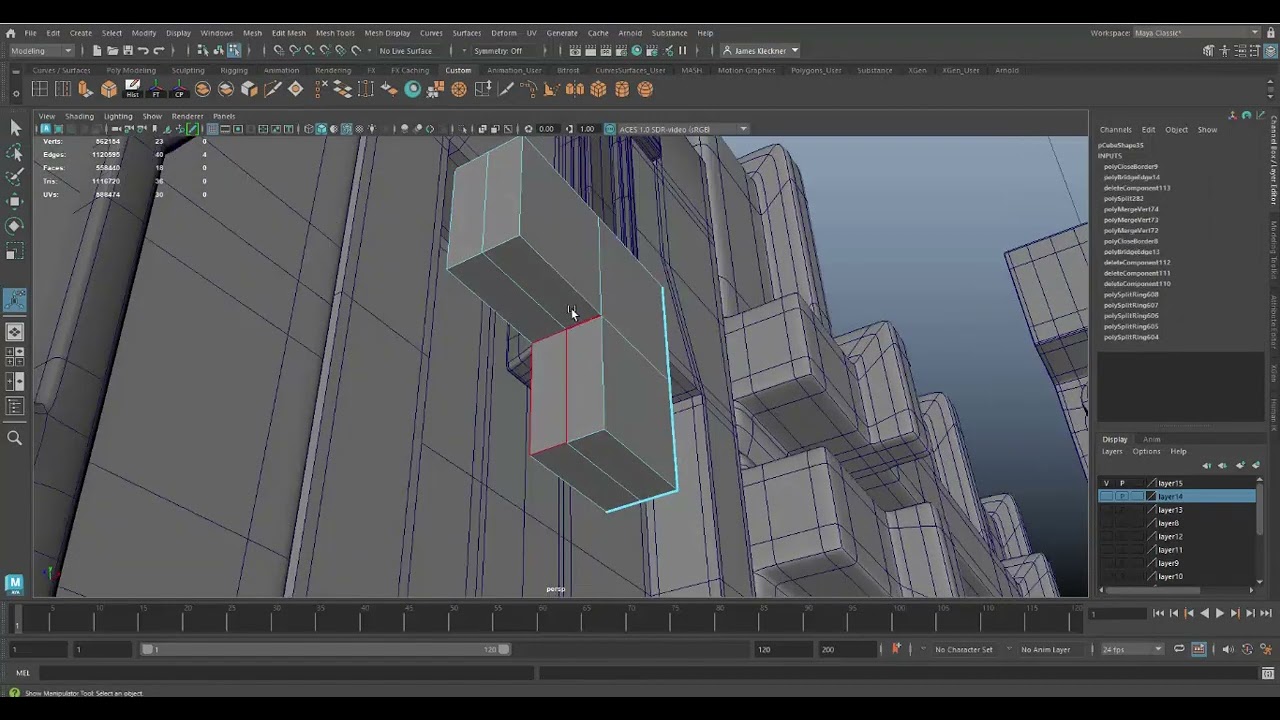Choose the Paint Selection tool
This screenshot has height=720, width=1280.
pos(15,177)
